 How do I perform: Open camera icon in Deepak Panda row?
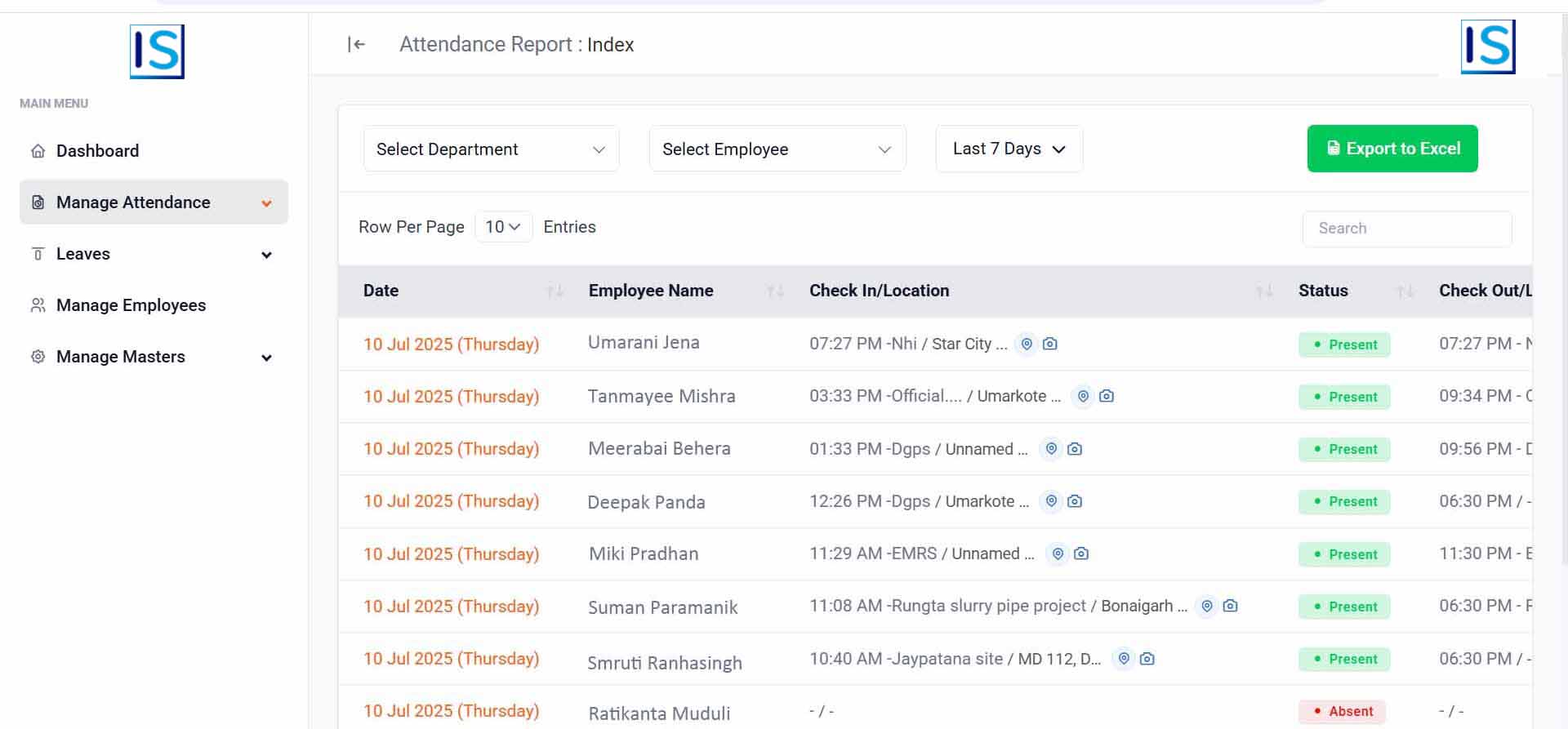point(1075,501)
